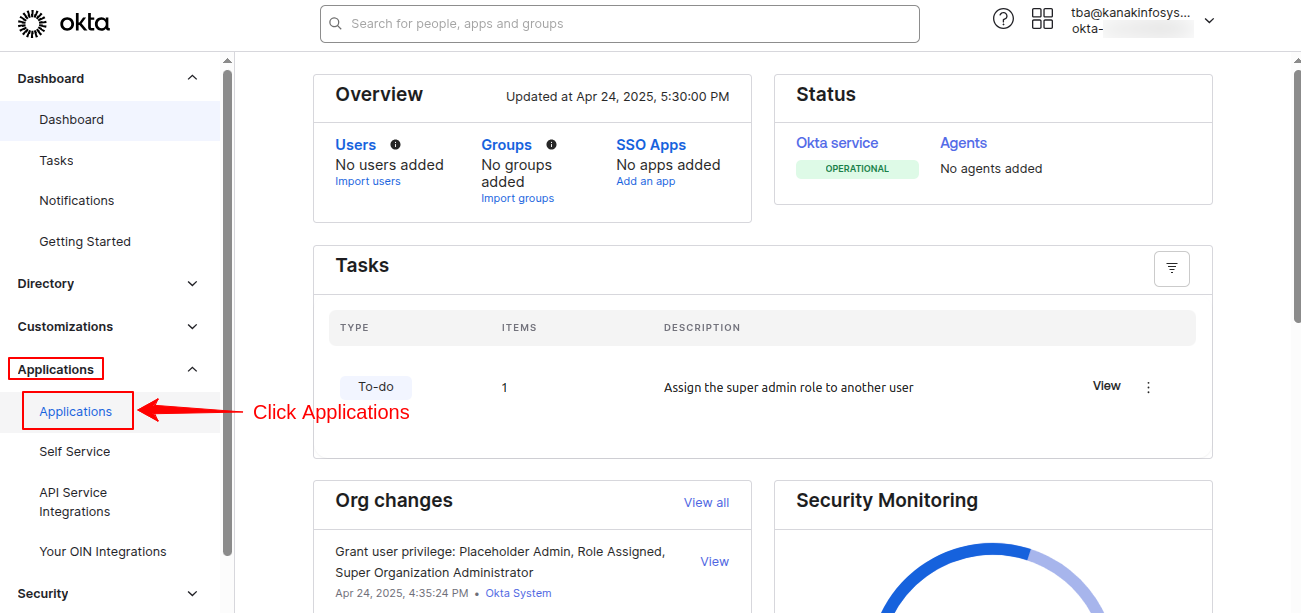Click the Groups heading link
Screen dimensions: 1301x613
coord(507,145)
